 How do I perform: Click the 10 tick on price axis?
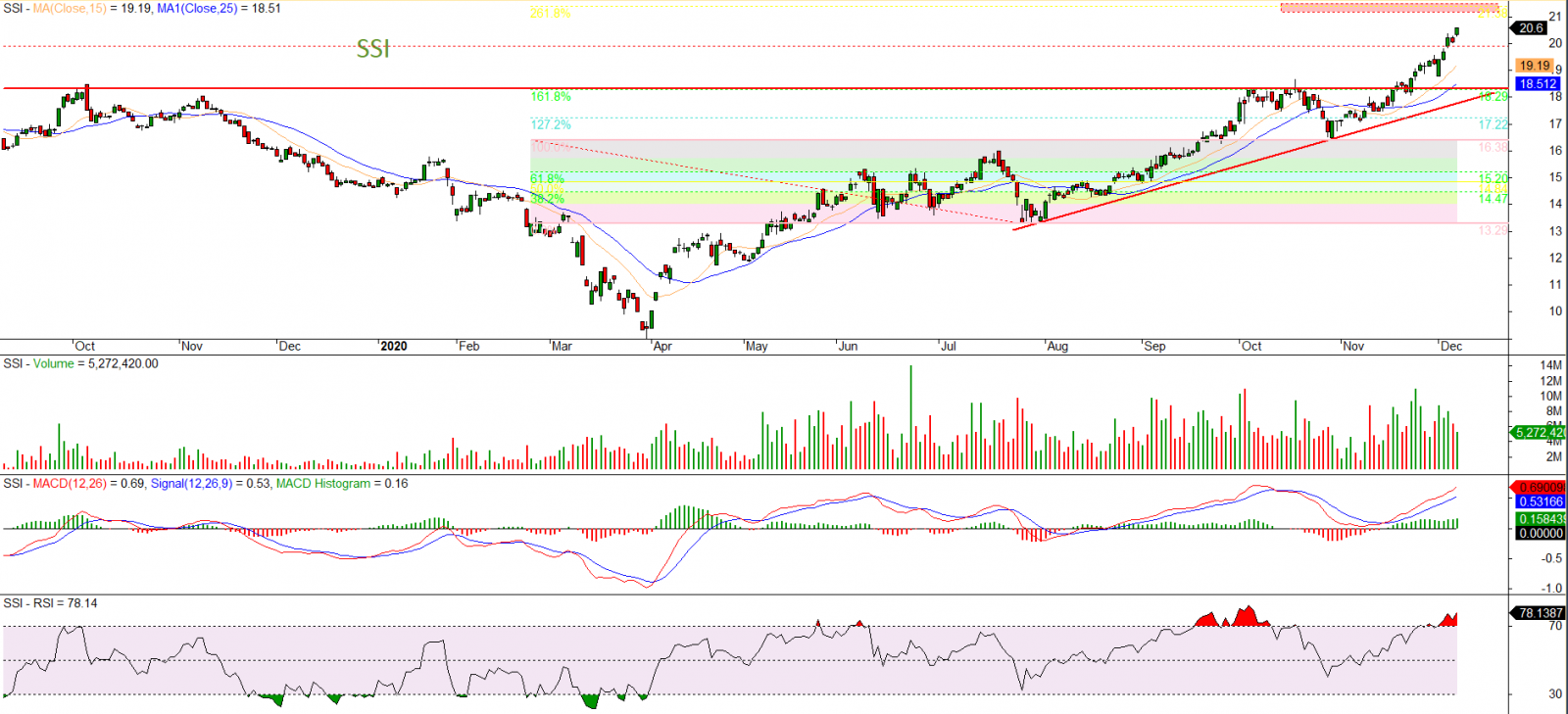1555,311
